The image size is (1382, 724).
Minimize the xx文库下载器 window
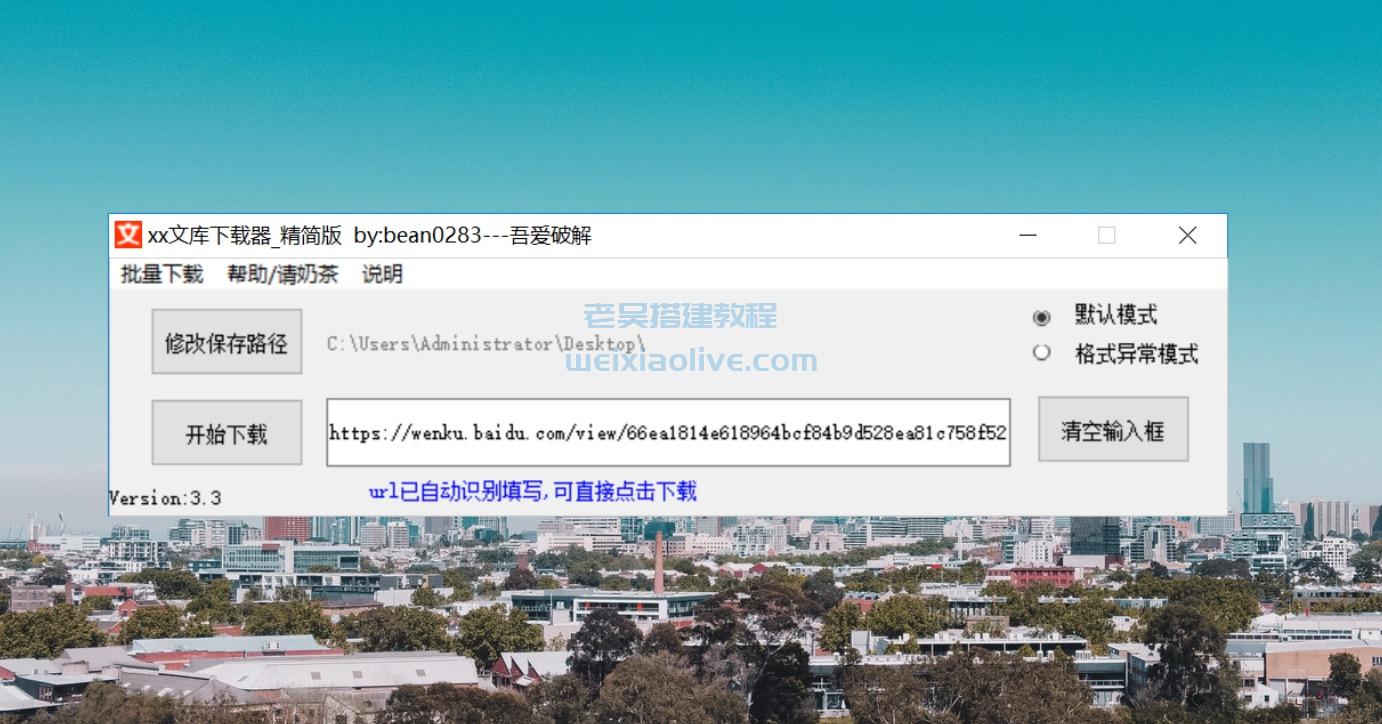click(x=1028, y=236)
